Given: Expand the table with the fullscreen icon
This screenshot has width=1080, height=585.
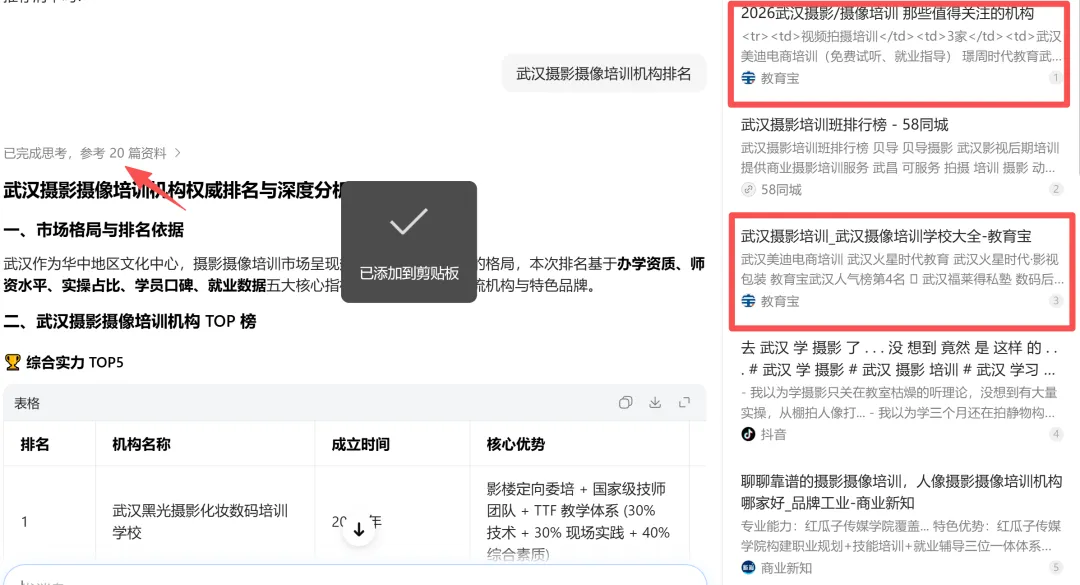Looking at the screenshot, I should click(x=686, y=403).
